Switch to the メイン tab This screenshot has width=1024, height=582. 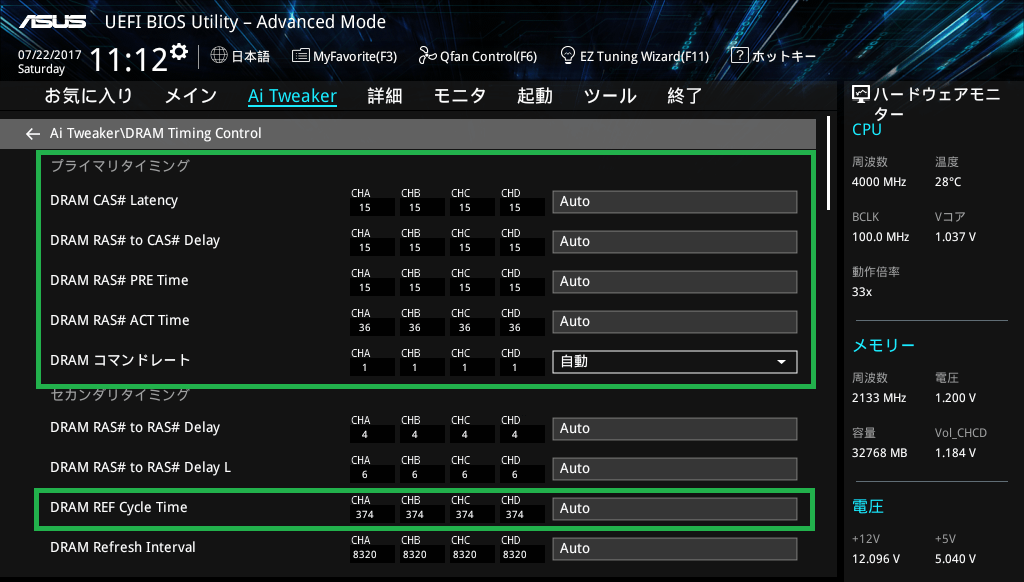pyautogui.click(x=191, y=96)
